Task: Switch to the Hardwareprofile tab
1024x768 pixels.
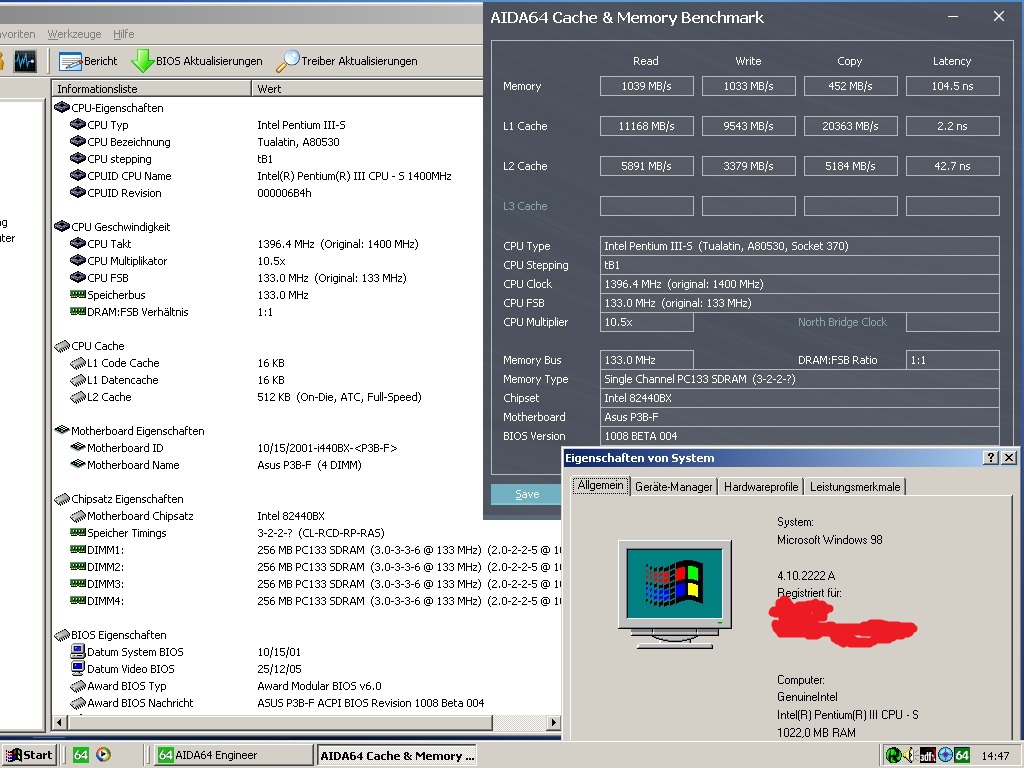Action: coord(761,487)
